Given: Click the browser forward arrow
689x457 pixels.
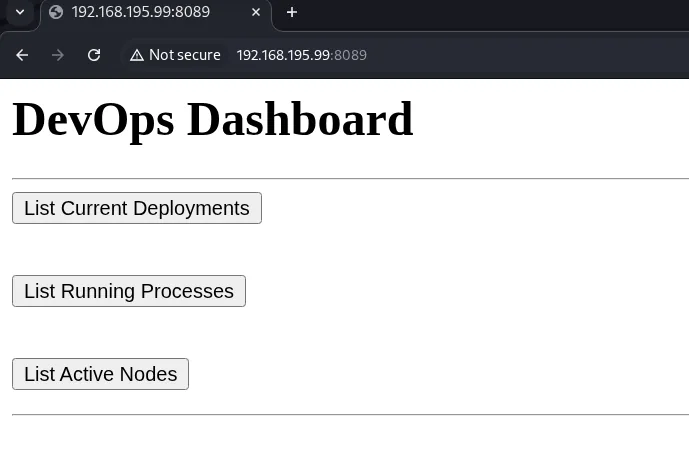Looking at the screenshot, I should point(58,55).
